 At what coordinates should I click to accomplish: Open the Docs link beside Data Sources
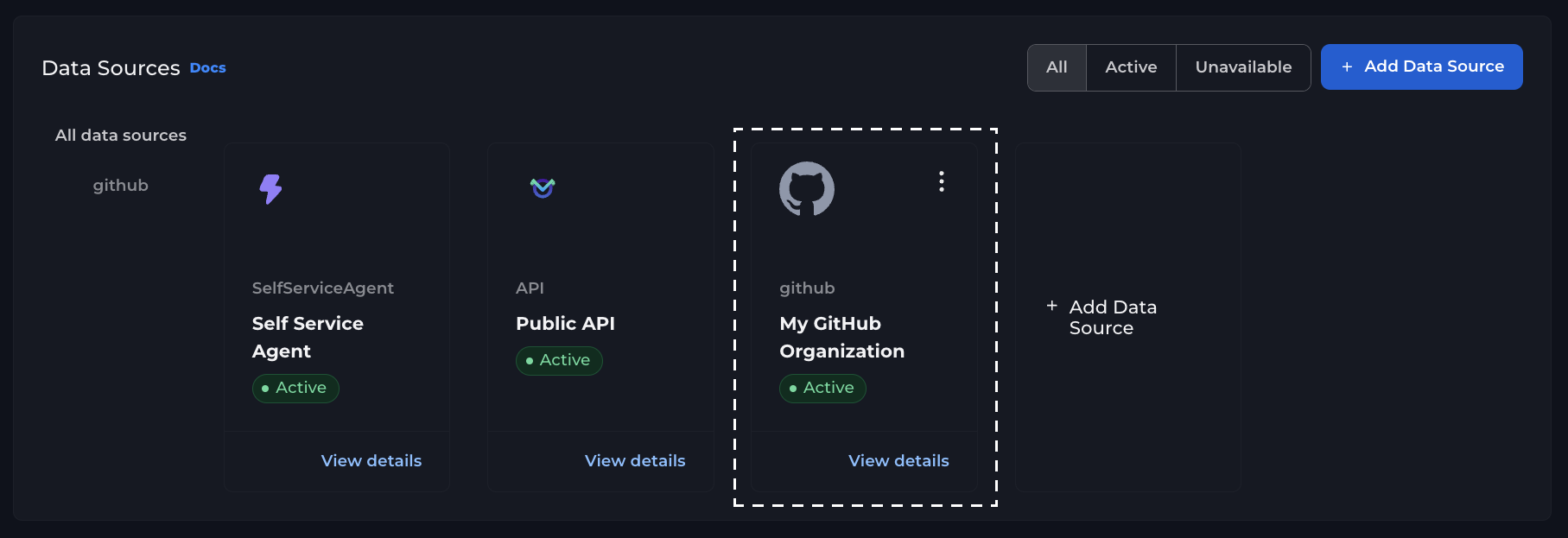tap(207, 68)
